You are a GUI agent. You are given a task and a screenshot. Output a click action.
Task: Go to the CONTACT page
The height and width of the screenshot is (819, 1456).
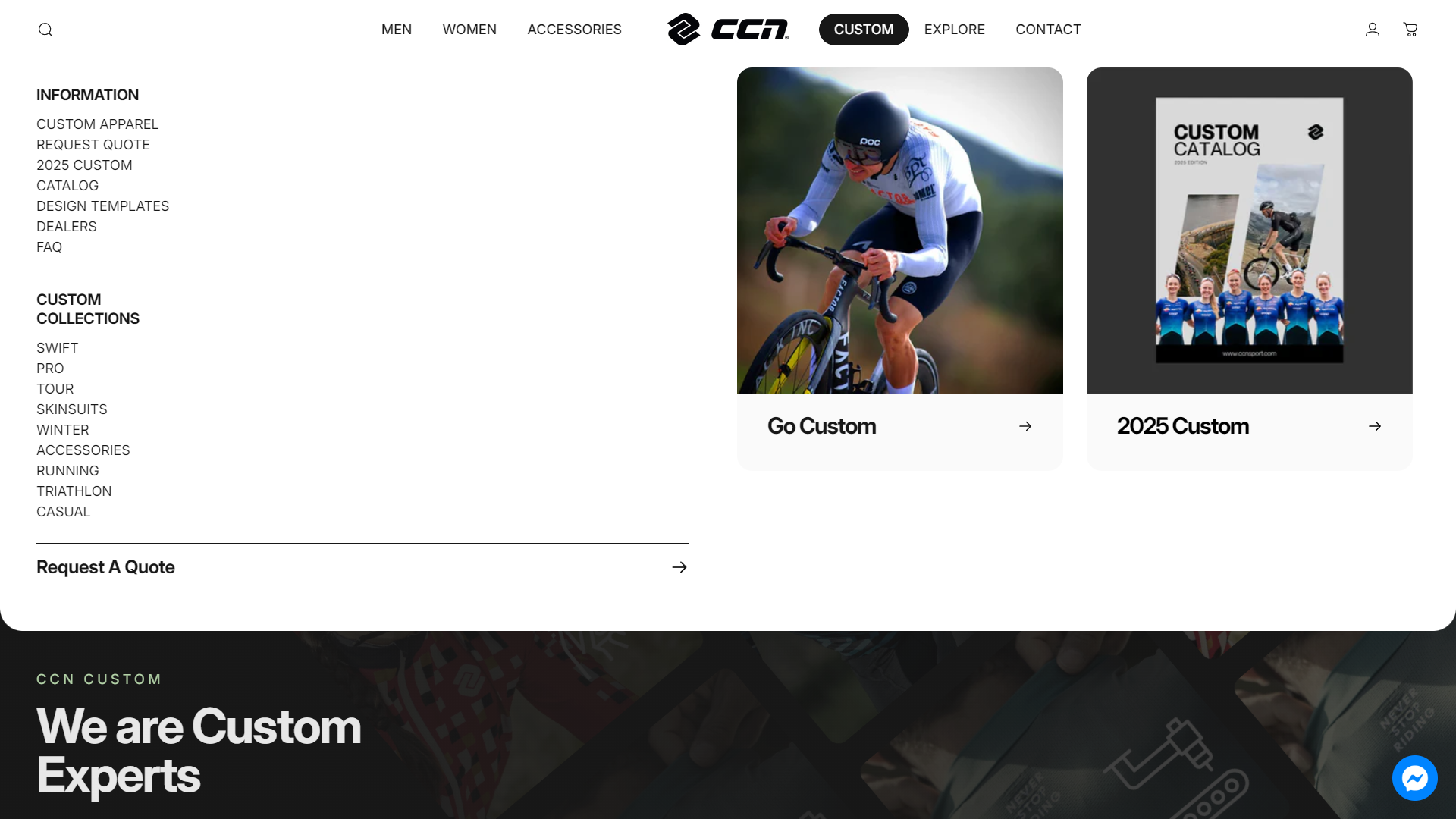coord(1048,30)
